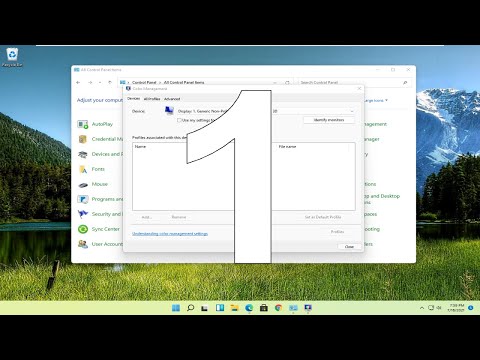Open taskbar Search

click(x=190, y=308)
